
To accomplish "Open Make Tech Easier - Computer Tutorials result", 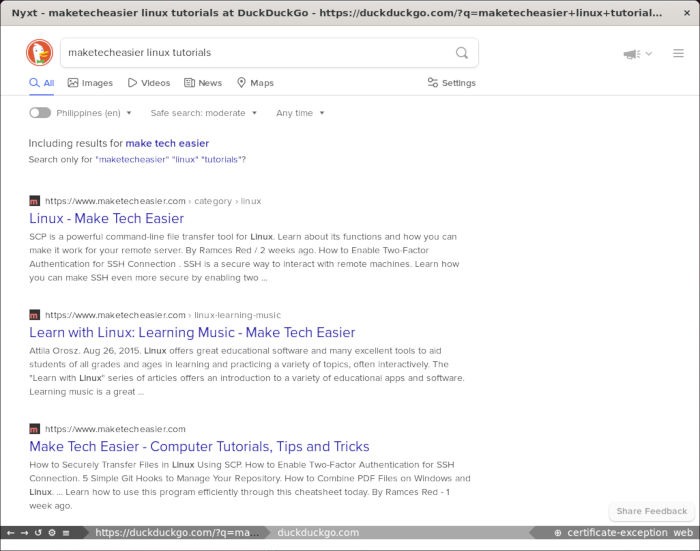I will [x=199, y=447].
